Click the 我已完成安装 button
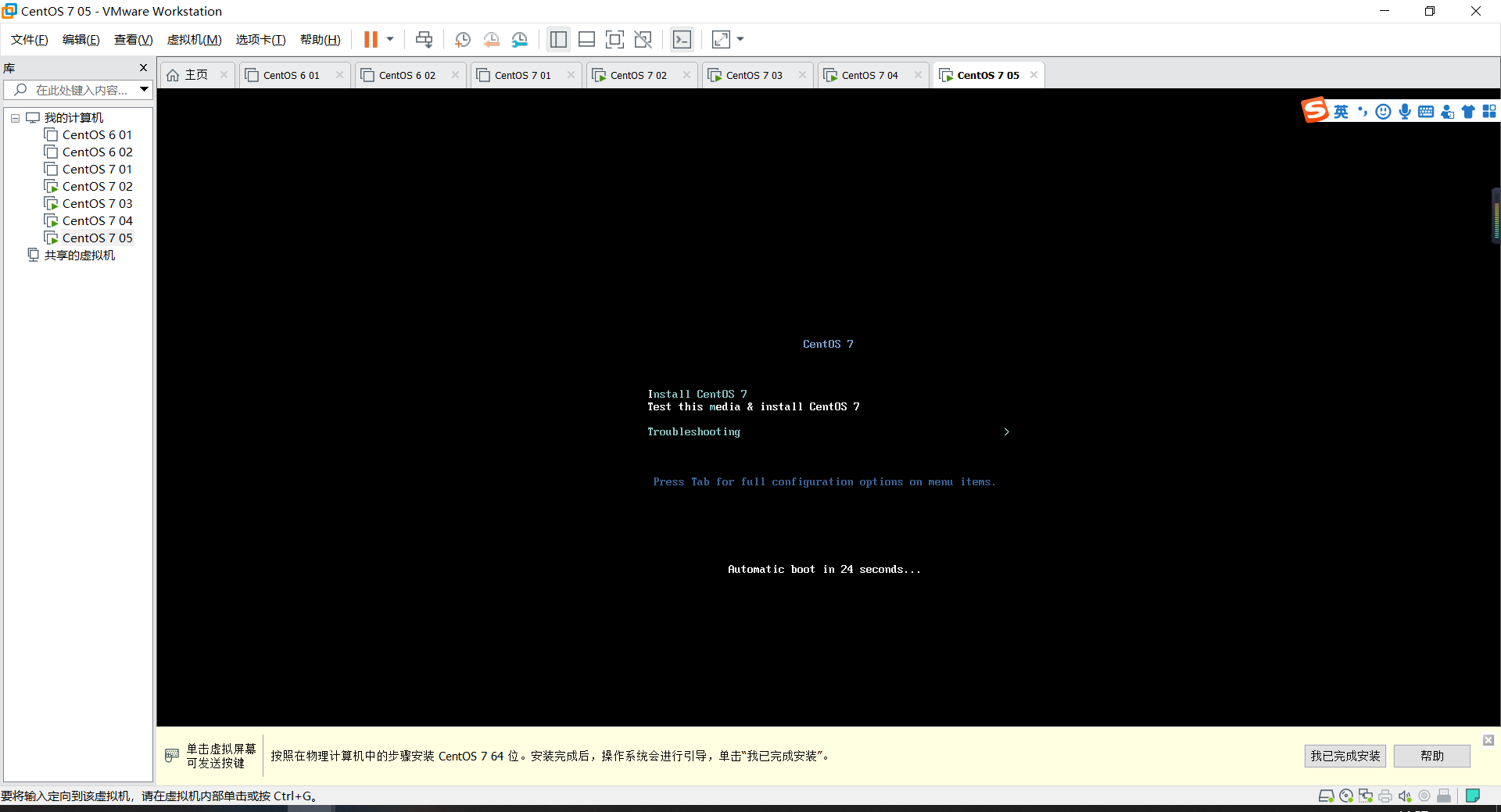Screen dimensions: 1501x812 click(1345, 756)
